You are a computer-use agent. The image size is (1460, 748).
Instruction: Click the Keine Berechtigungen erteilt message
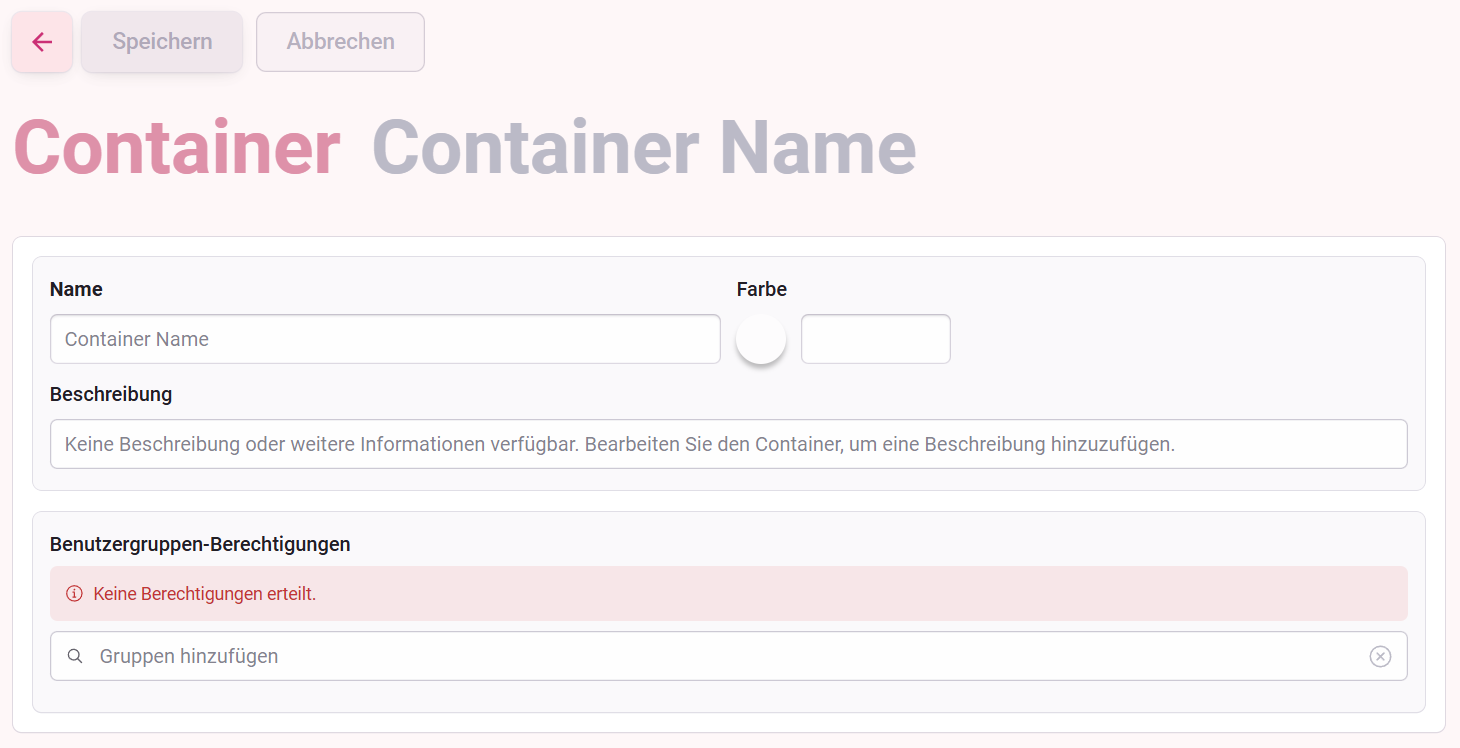[204, 593]
